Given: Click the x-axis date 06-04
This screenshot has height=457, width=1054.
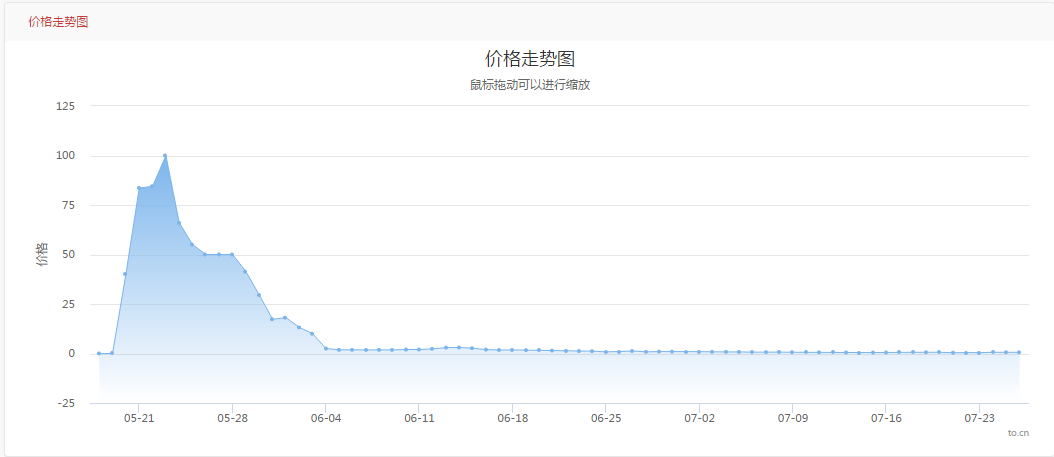Looking at the screenshot, I should (x=325, y=418).
